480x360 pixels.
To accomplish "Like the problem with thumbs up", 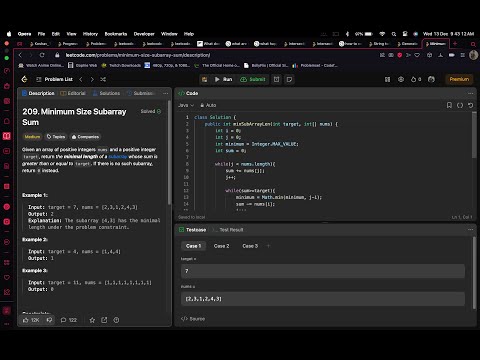I will [31, 320].
